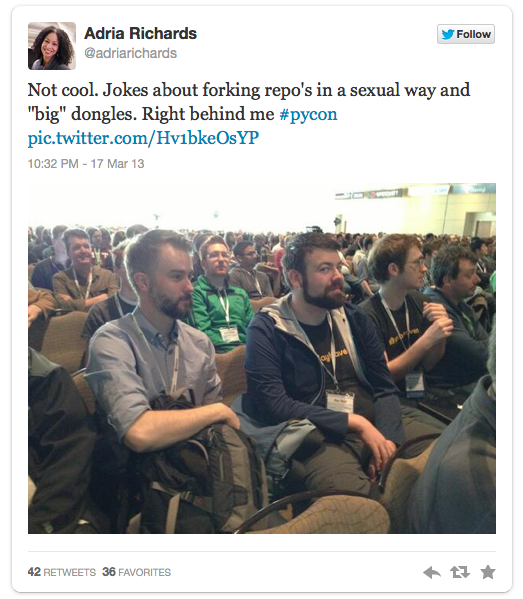
Task: Click the '17 Mar 13' date text
Action: click(x=117, y=164)
